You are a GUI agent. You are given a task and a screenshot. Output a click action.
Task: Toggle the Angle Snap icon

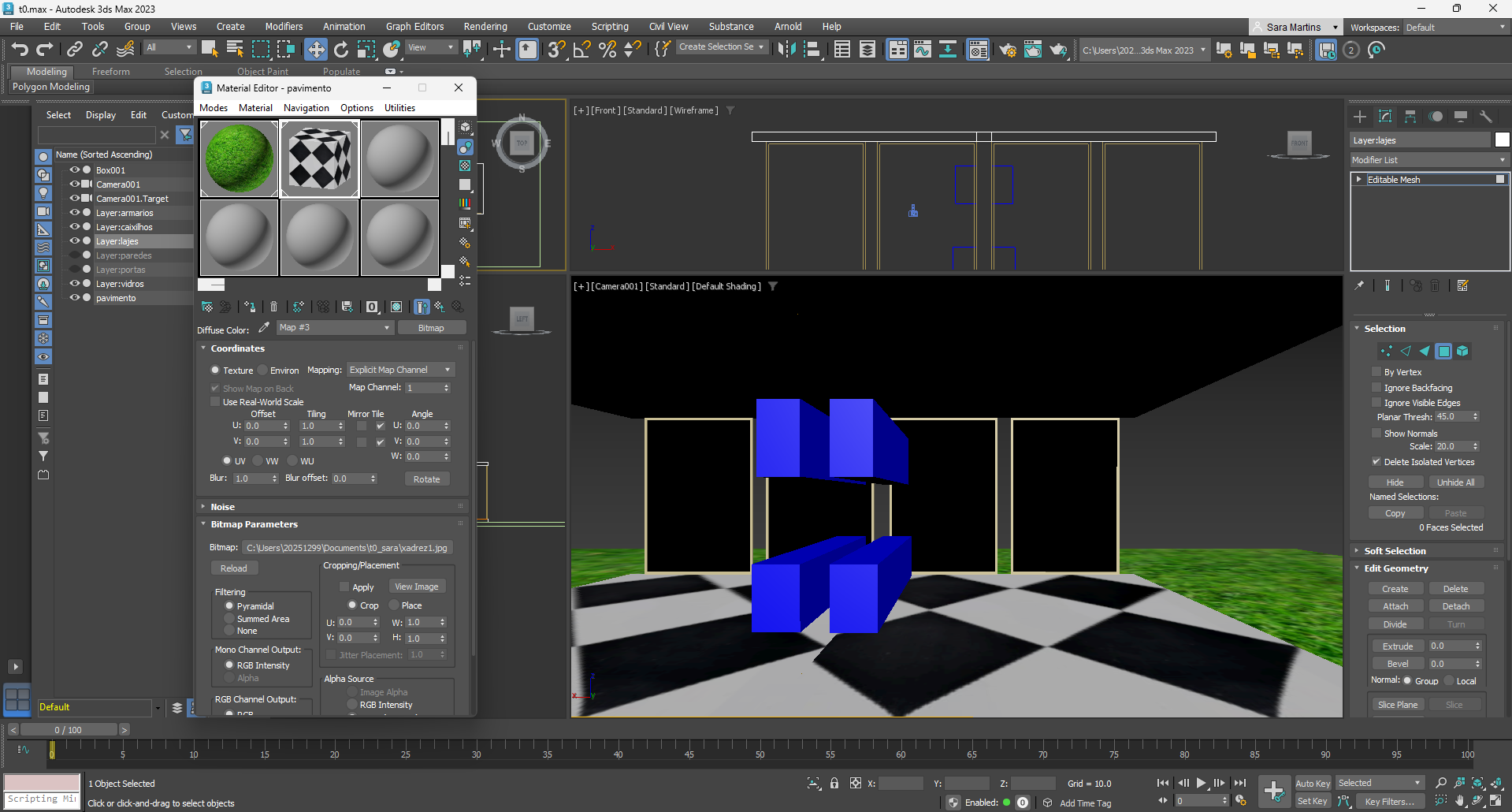pos(581,50)
